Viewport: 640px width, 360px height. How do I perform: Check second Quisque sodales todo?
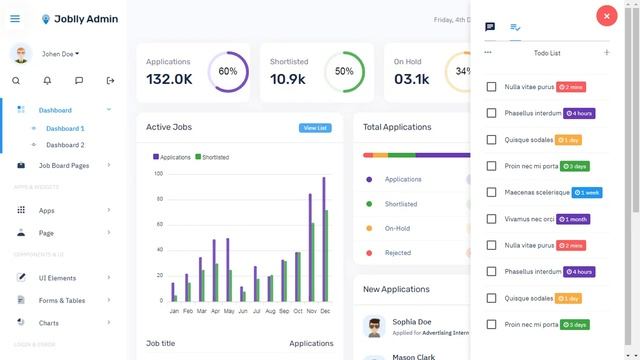click(491, 298)
